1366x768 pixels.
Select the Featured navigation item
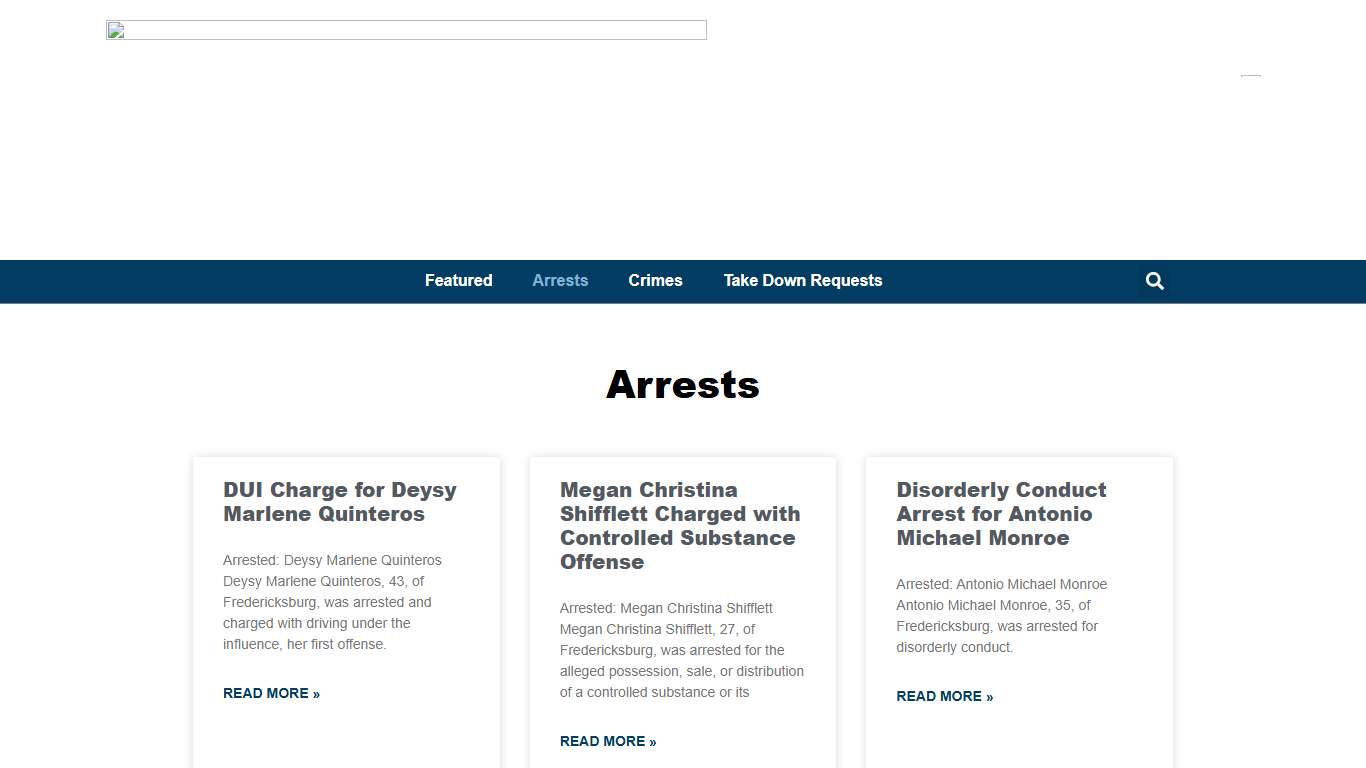click(x=458, y=281)
